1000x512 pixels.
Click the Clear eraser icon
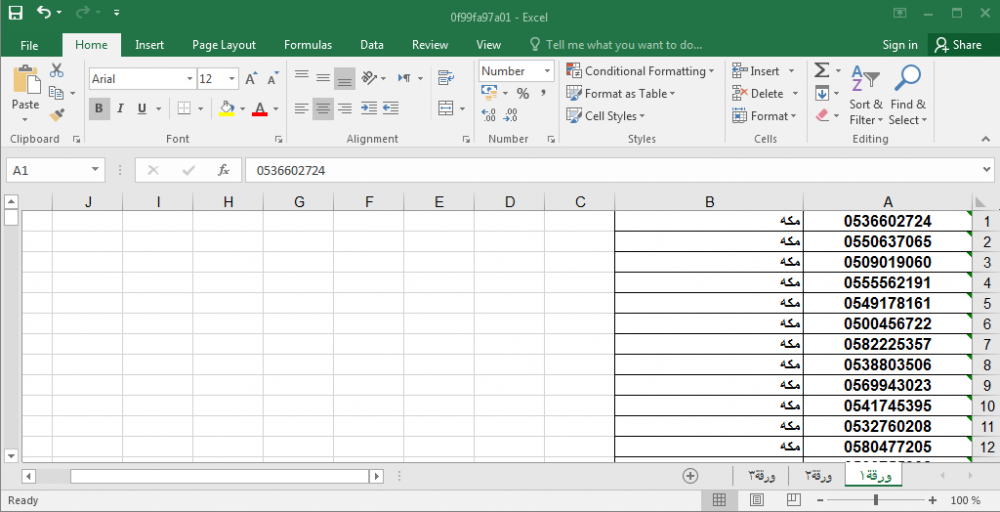[821, 115]
